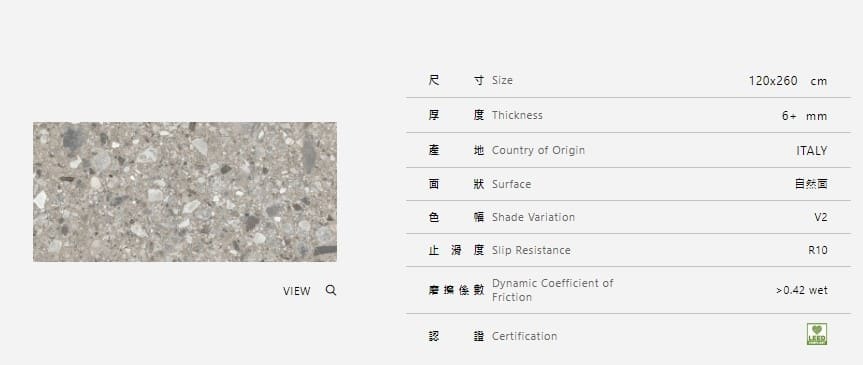Click the Dynamic Coefficient of Friction label
This screenshot has height=365, width=863.
(553, 290)
